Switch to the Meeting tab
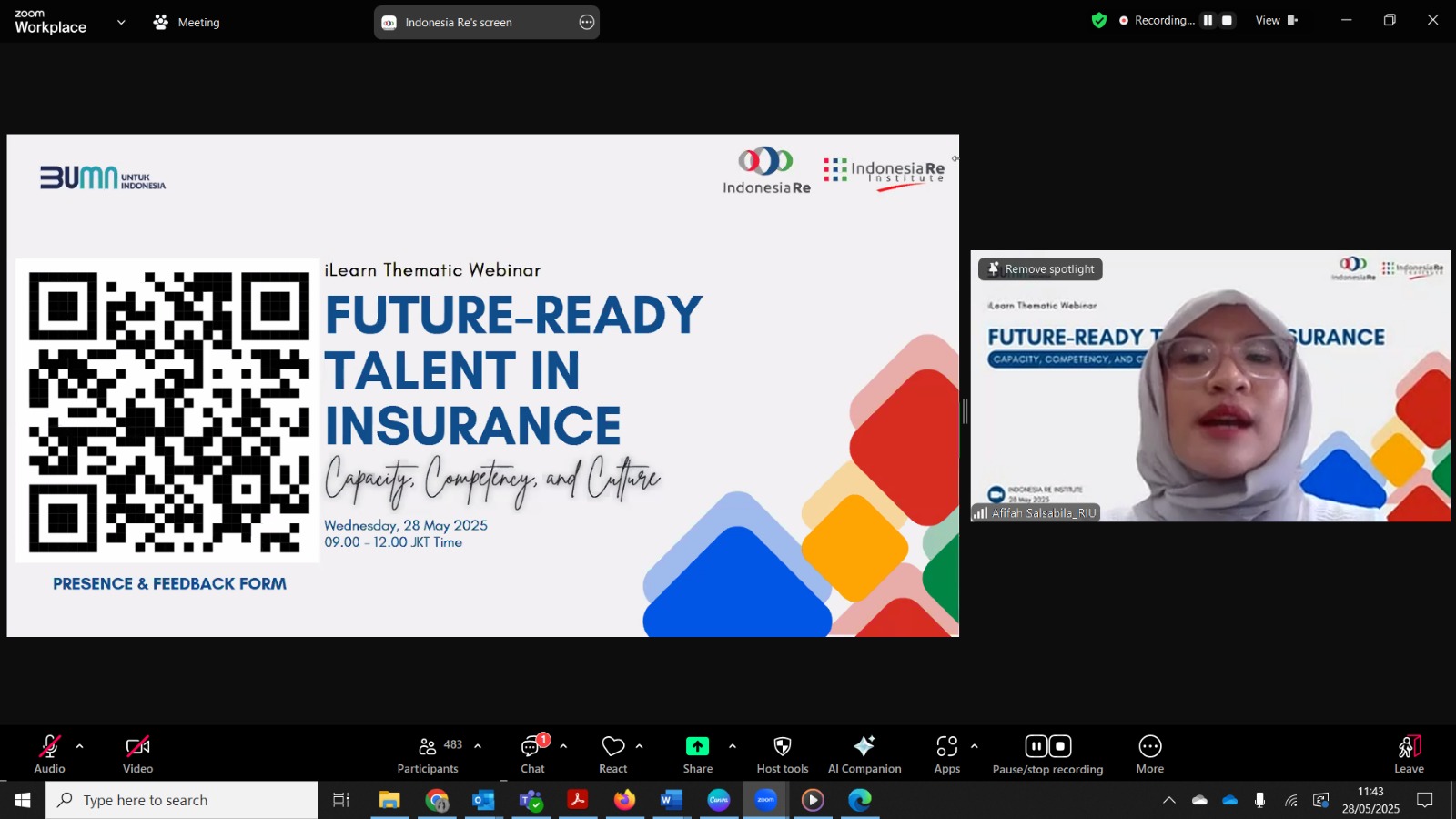 [187, 23]
